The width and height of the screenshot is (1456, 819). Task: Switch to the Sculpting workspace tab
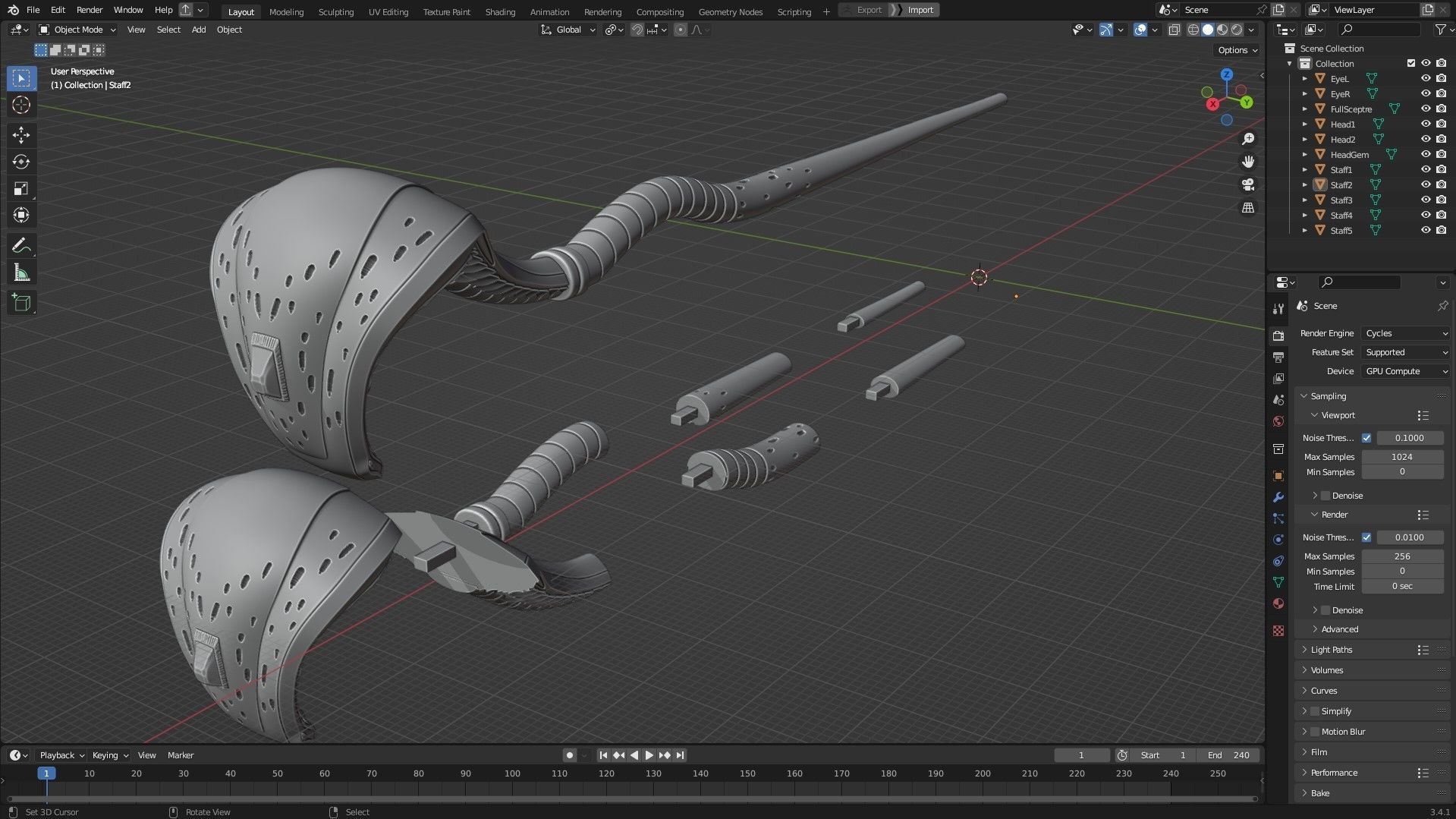tap(336, 11)
